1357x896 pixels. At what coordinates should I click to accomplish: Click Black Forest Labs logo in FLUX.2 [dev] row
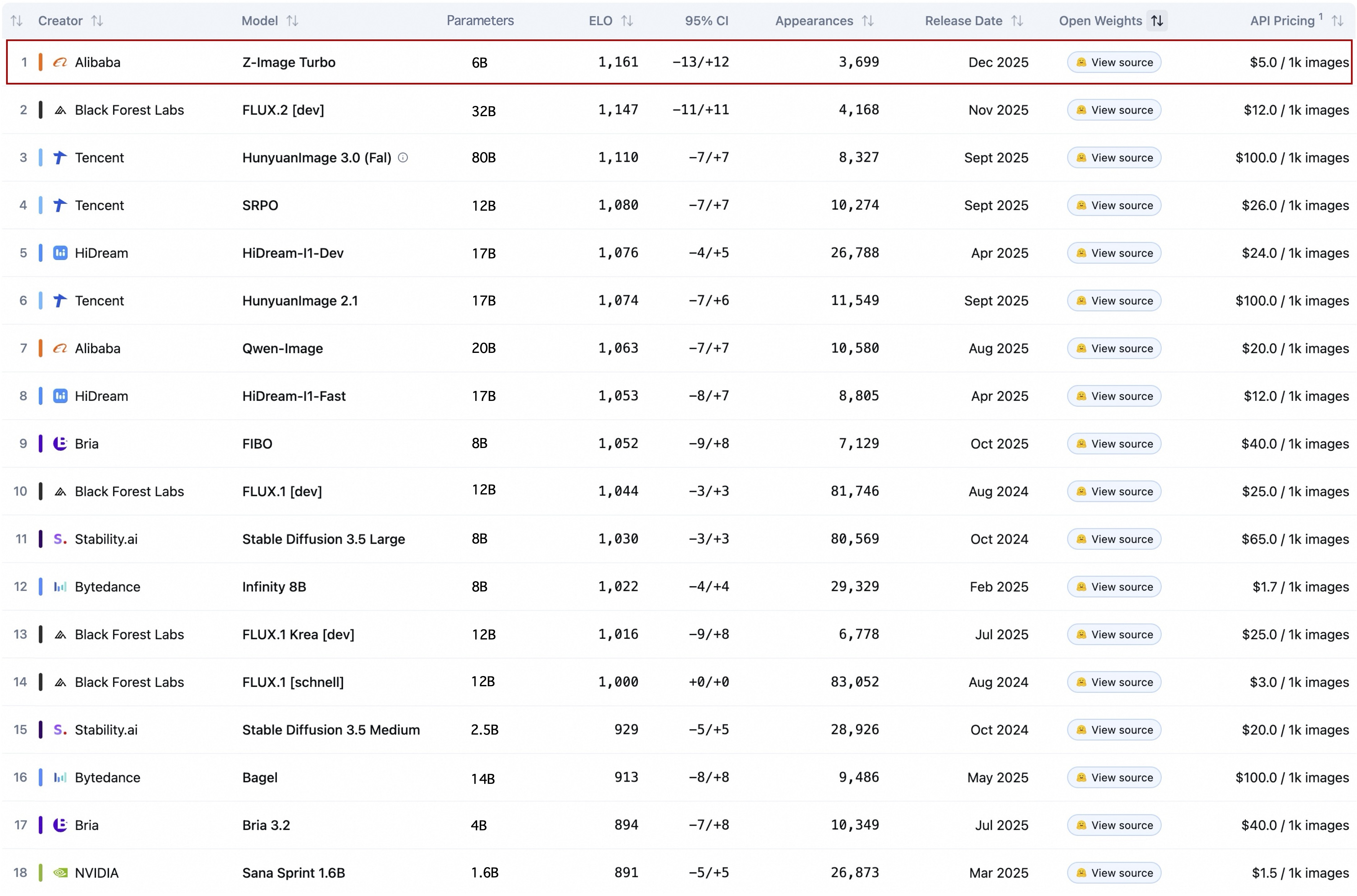coord(60,110)
